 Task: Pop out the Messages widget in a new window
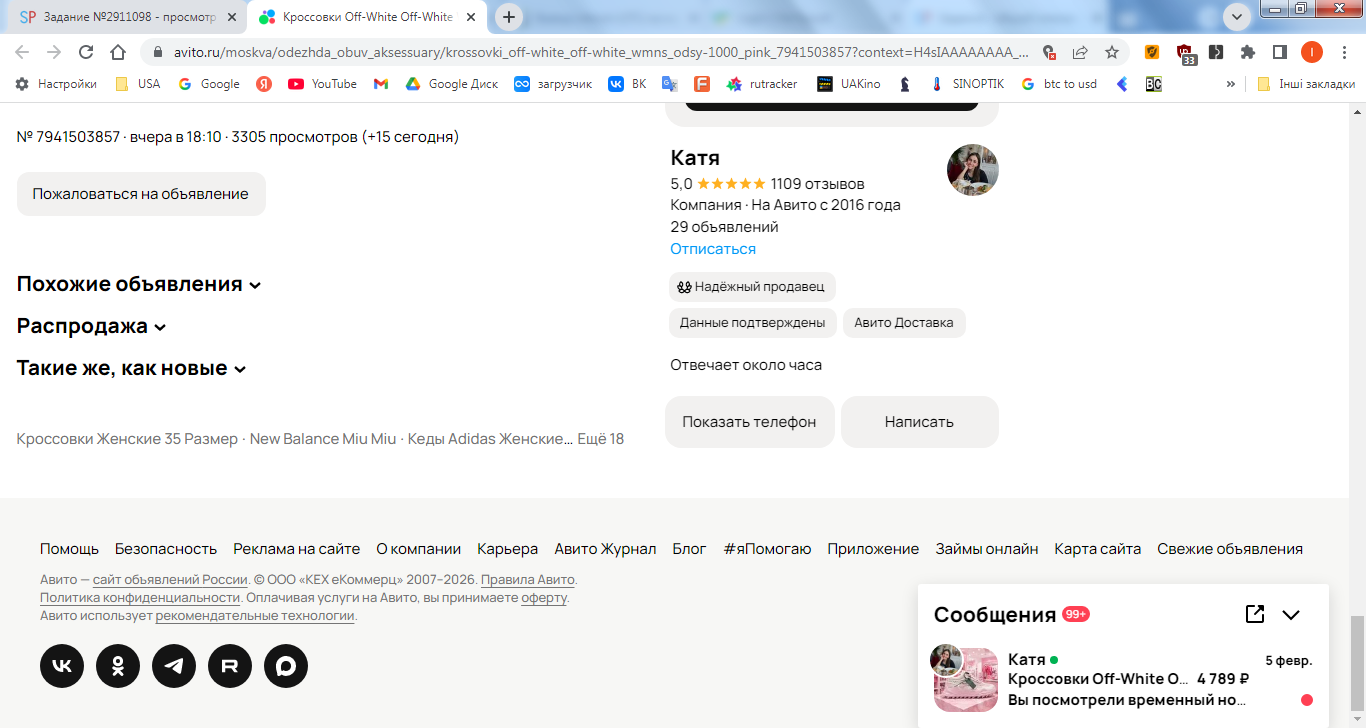pyautogui.click(x=1255, y=614)
